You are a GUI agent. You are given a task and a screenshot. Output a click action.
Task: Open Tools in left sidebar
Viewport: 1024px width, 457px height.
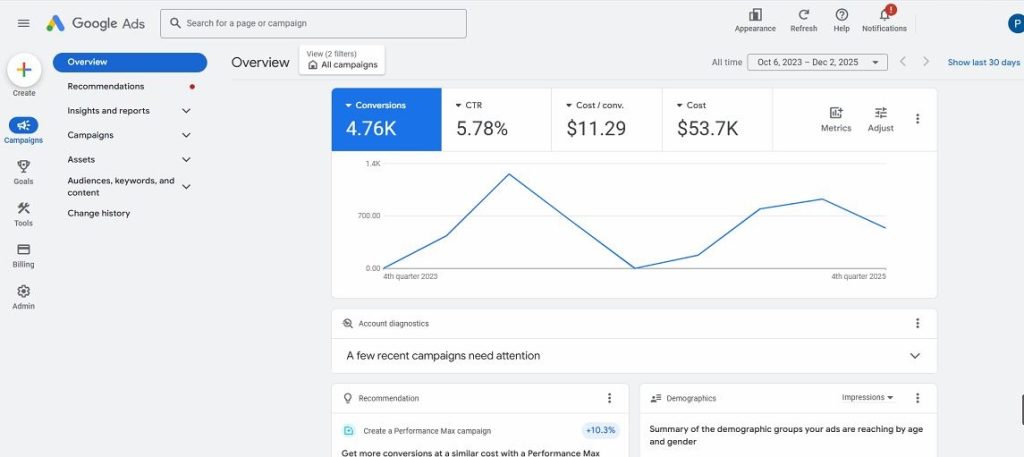click(x=24, y=208)
